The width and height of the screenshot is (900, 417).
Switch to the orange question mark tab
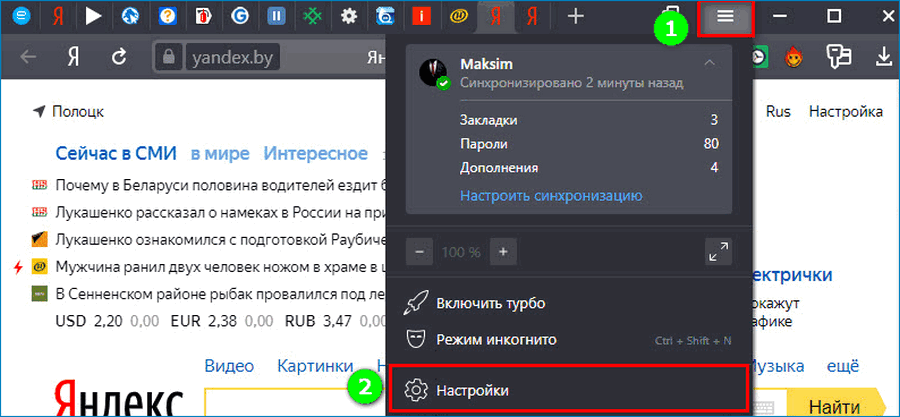coord(167,17)
